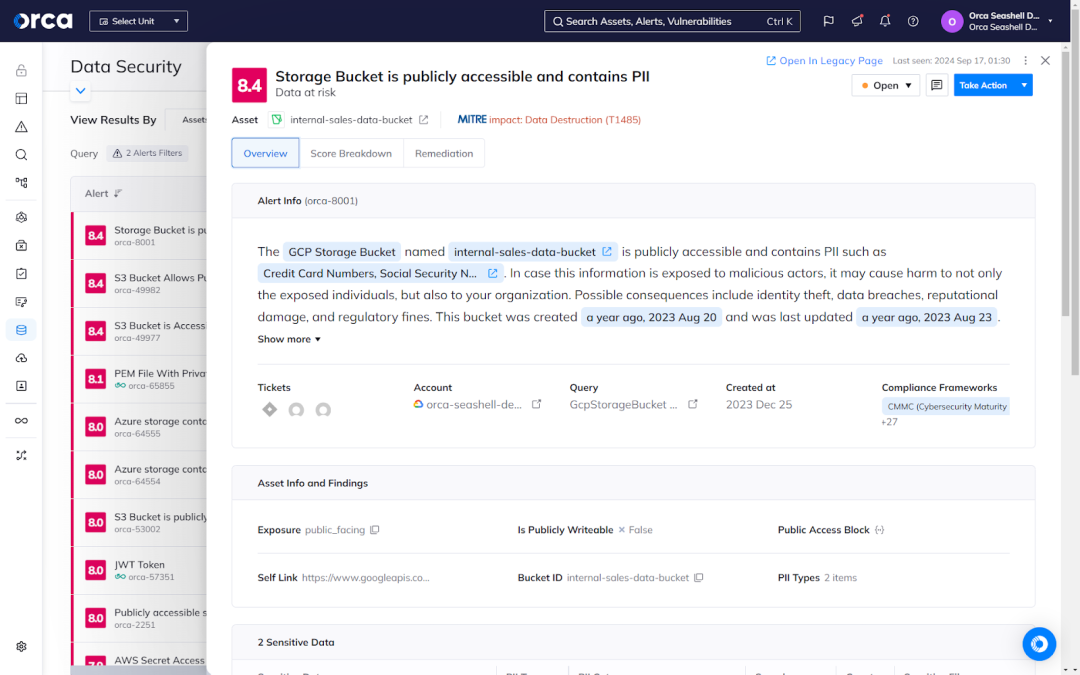Open the notifications bell
Image resolution: width=1080 pixels, height=675 pixels.
(885, 21)
